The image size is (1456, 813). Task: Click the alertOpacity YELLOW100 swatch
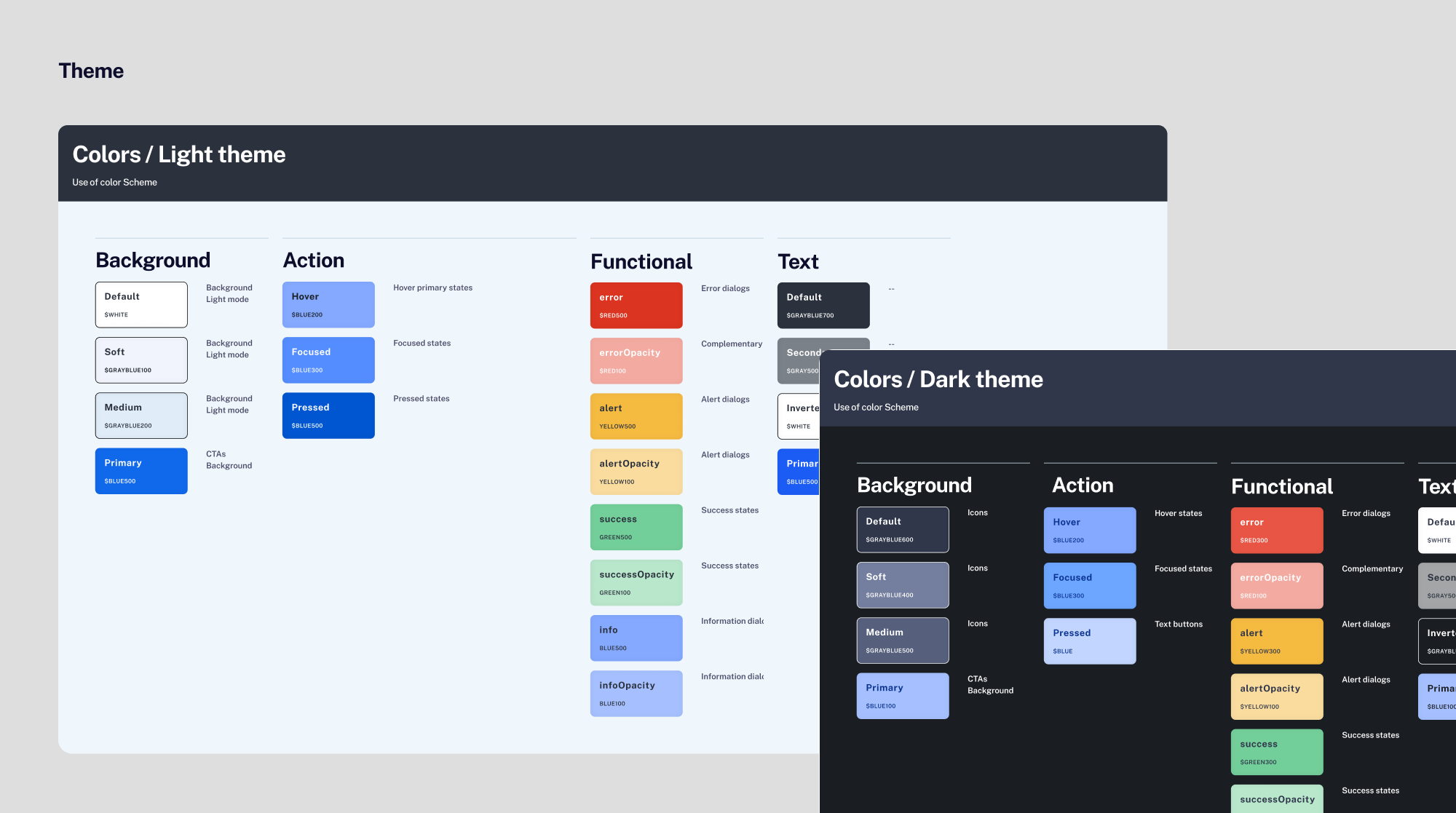click(x=636, y=472)
